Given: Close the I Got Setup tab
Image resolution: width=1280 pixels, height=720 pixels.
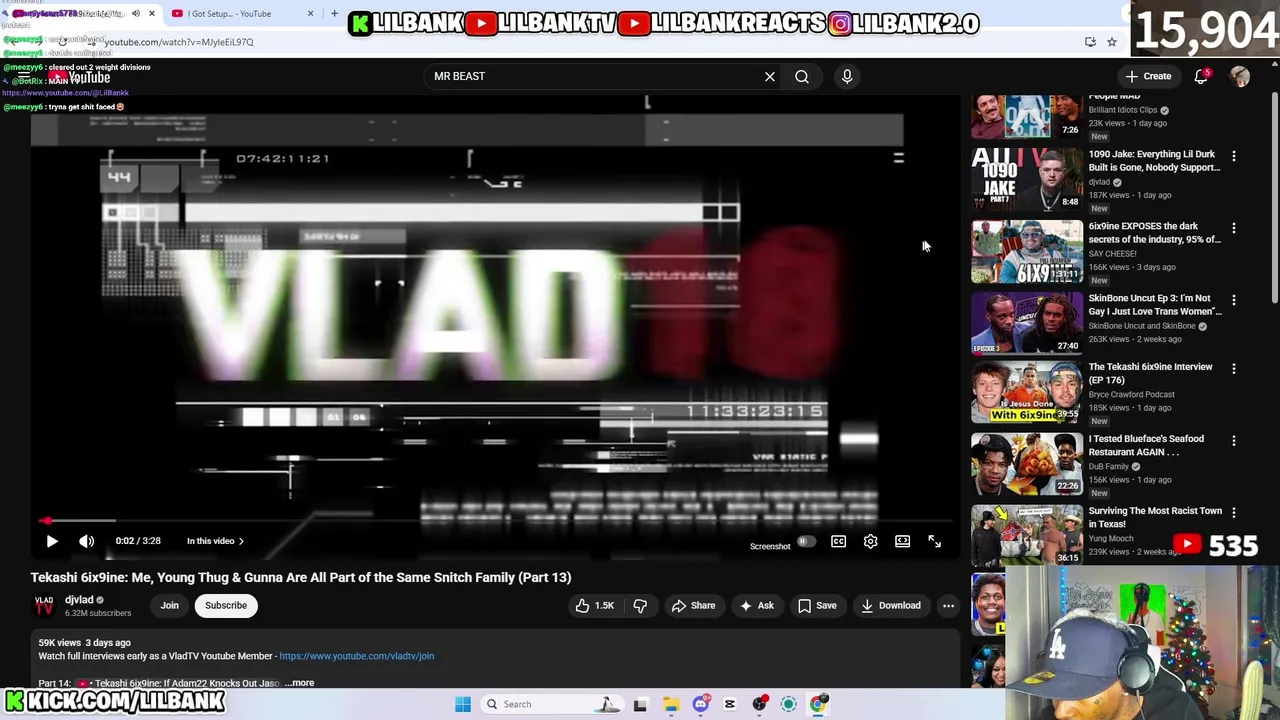Looking at the screenshot, I should (310, 14).
